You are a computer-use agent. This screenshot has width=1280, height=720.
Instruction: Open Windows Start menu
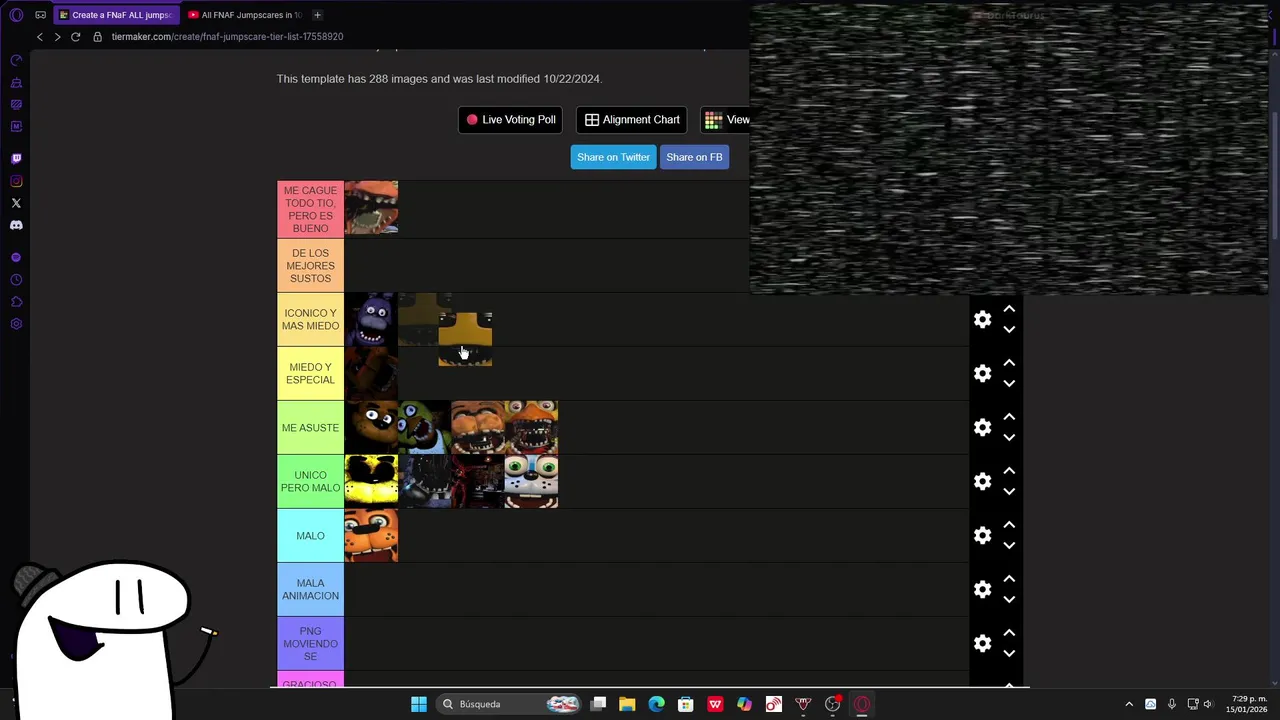[x=419, y=704]
